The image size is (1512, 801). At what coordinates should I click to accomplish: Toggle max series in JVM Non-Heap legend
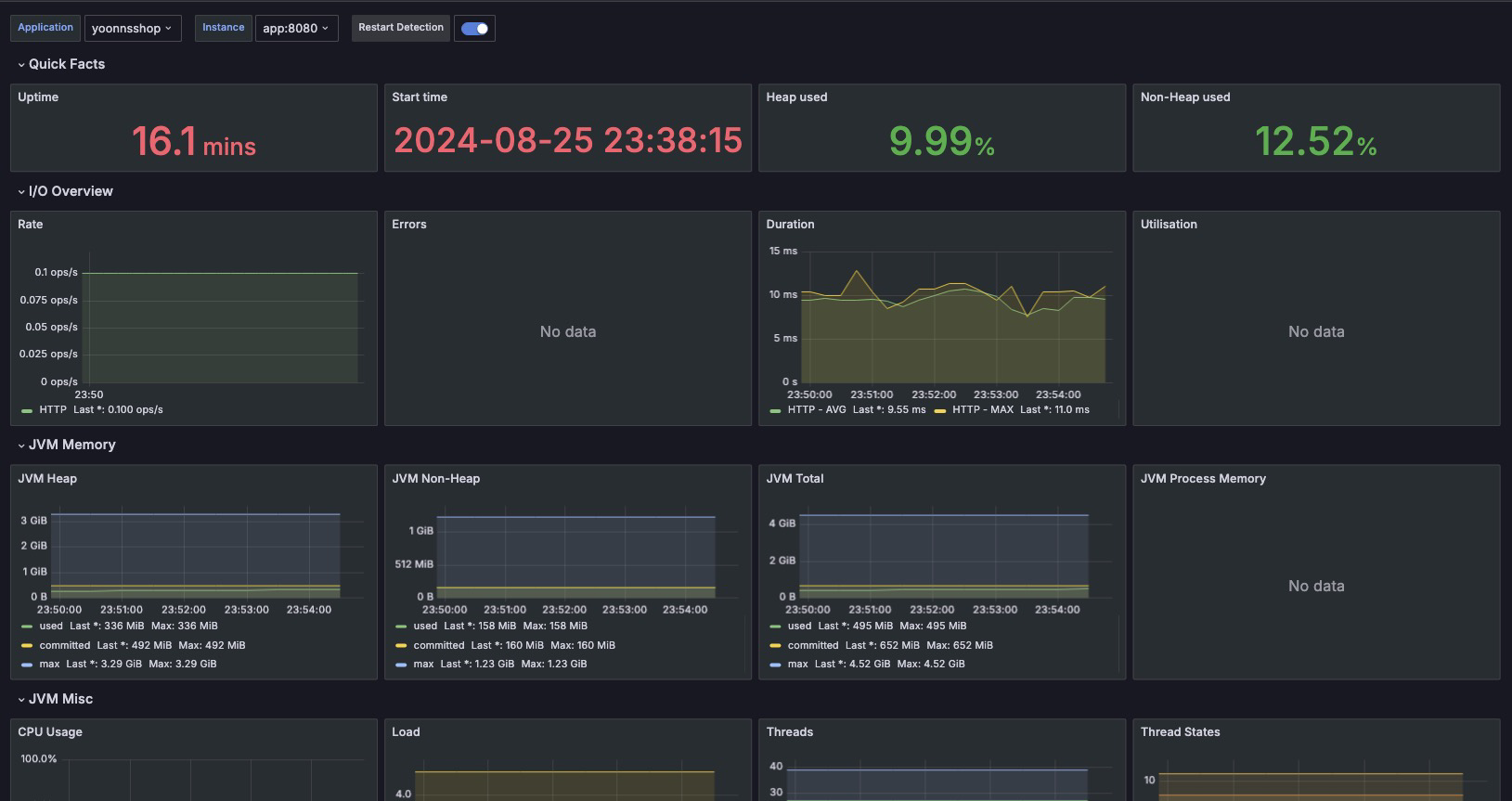423,664
